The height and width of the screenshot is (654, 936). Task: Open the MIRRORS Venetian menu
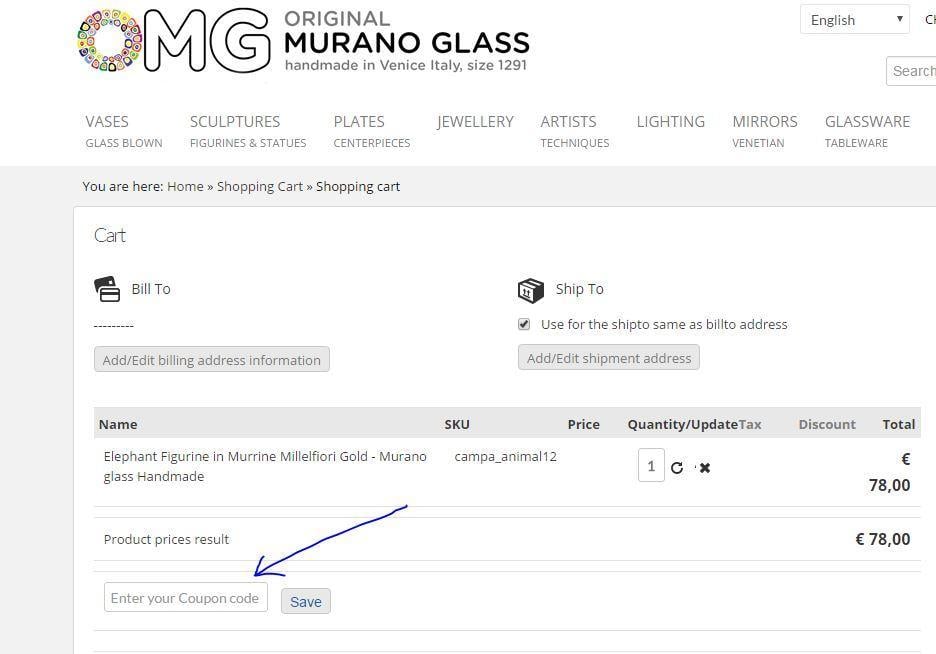click(764, 129)
